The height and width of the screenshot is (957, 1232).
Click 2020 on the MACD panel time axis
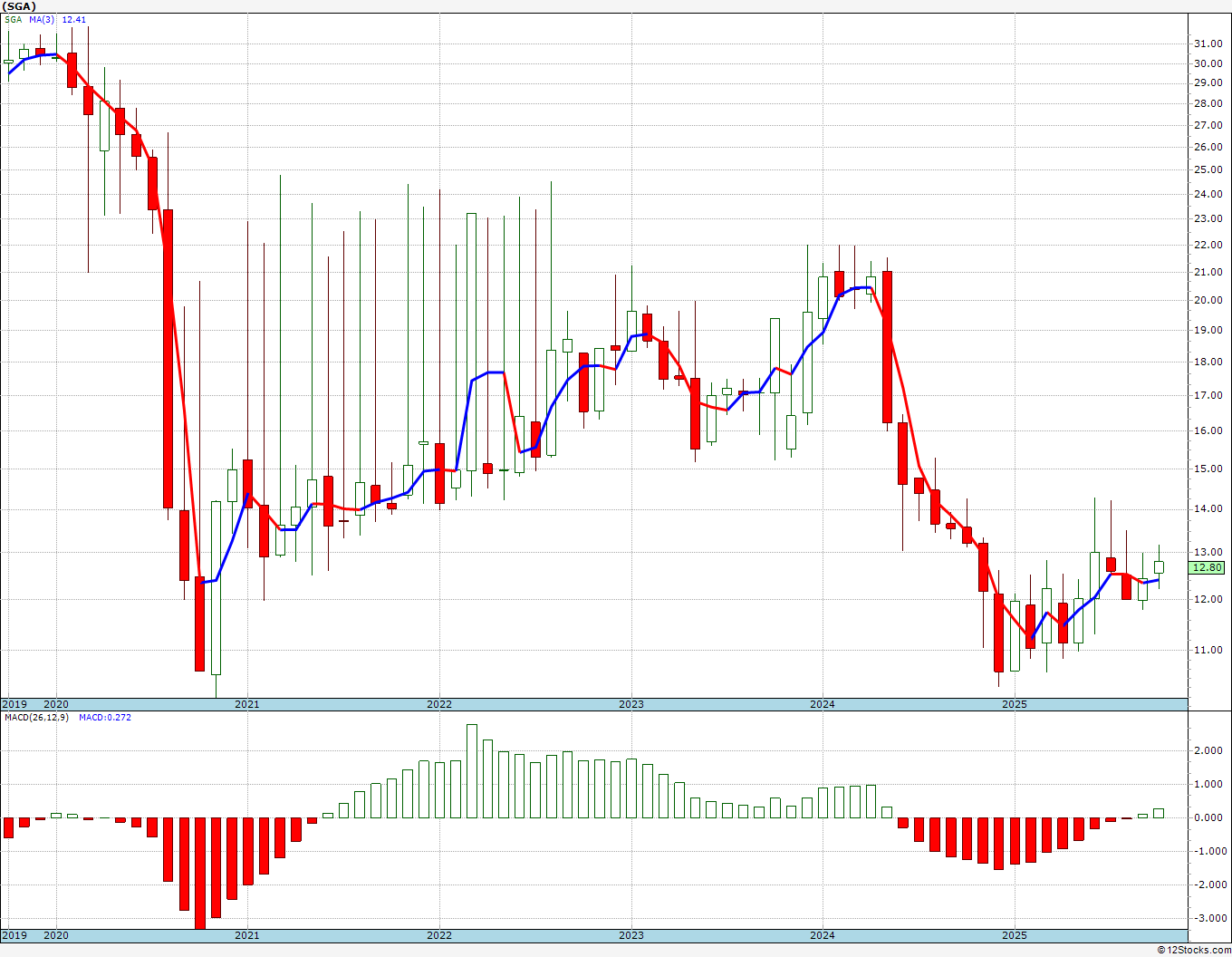(56, 935)
